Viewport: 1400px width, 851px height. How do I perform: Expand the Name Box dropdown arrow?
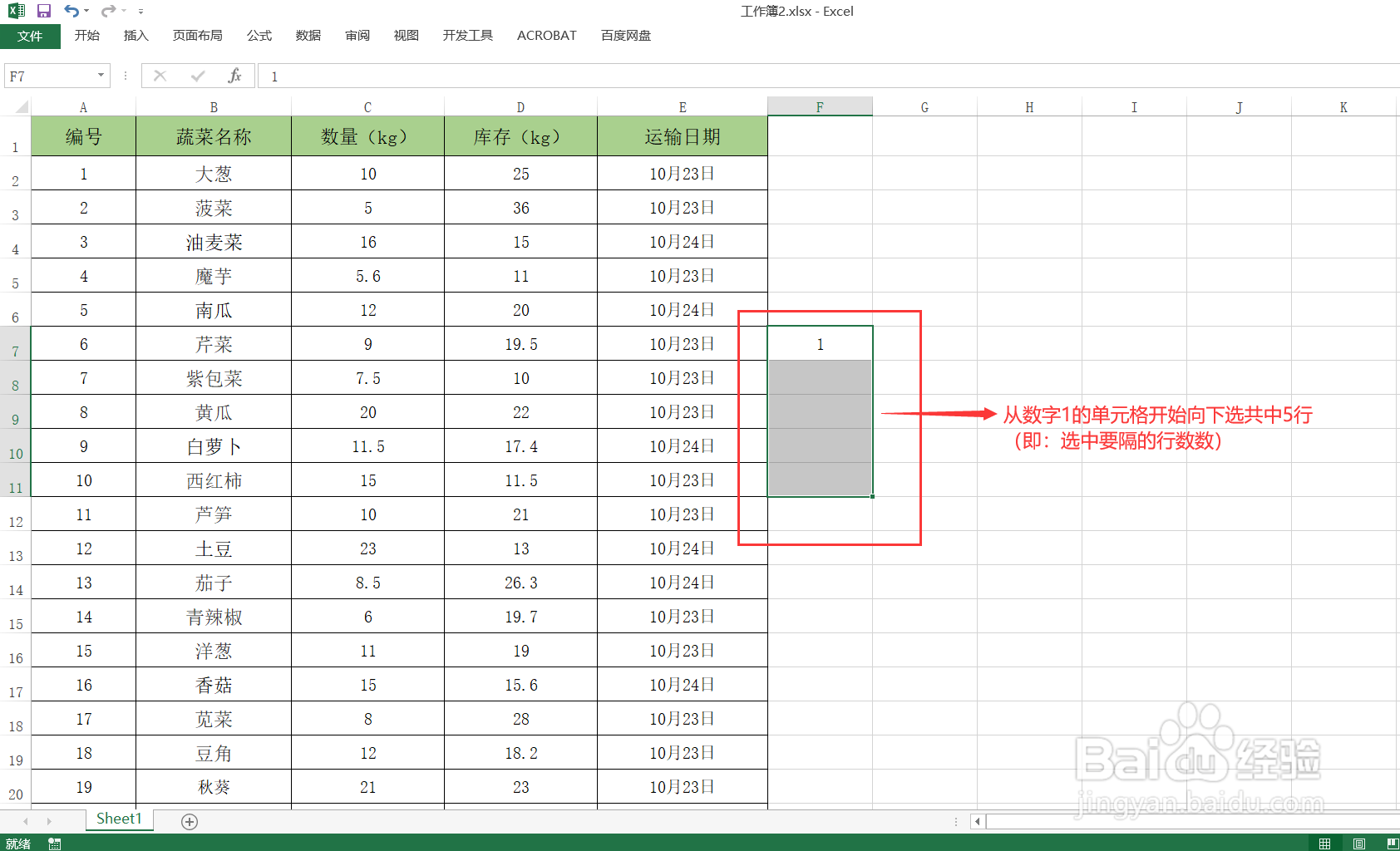(101, 76)
